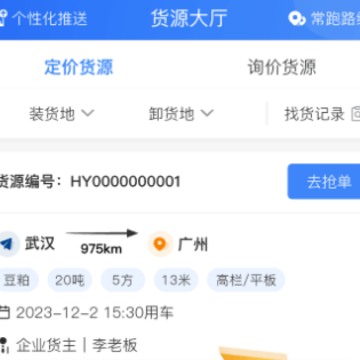Image resolution: width=360 pixels, height=360 pixels.
Task: Tap the icon next to 找货记录
Action: point(356,114)
